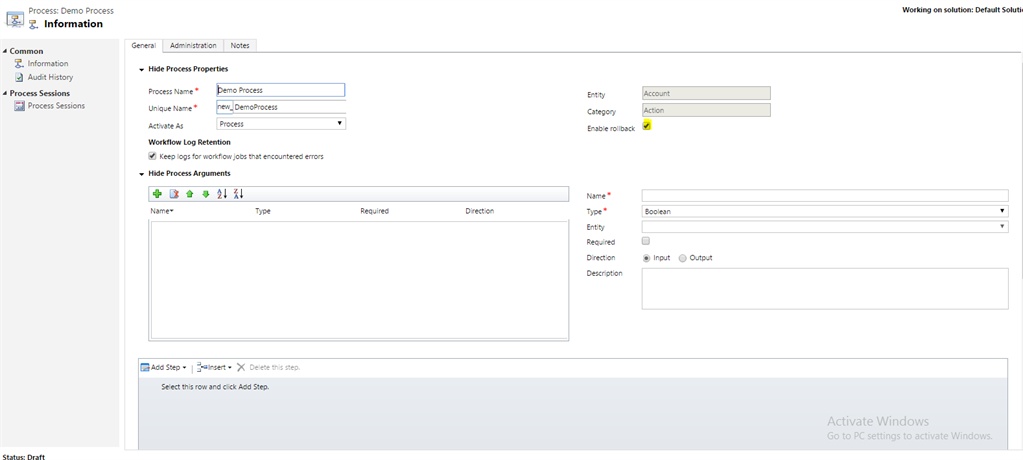This screenshot has height=460, width=1023.
Task: Click the Process Name input field
Action: pos(281,90)
